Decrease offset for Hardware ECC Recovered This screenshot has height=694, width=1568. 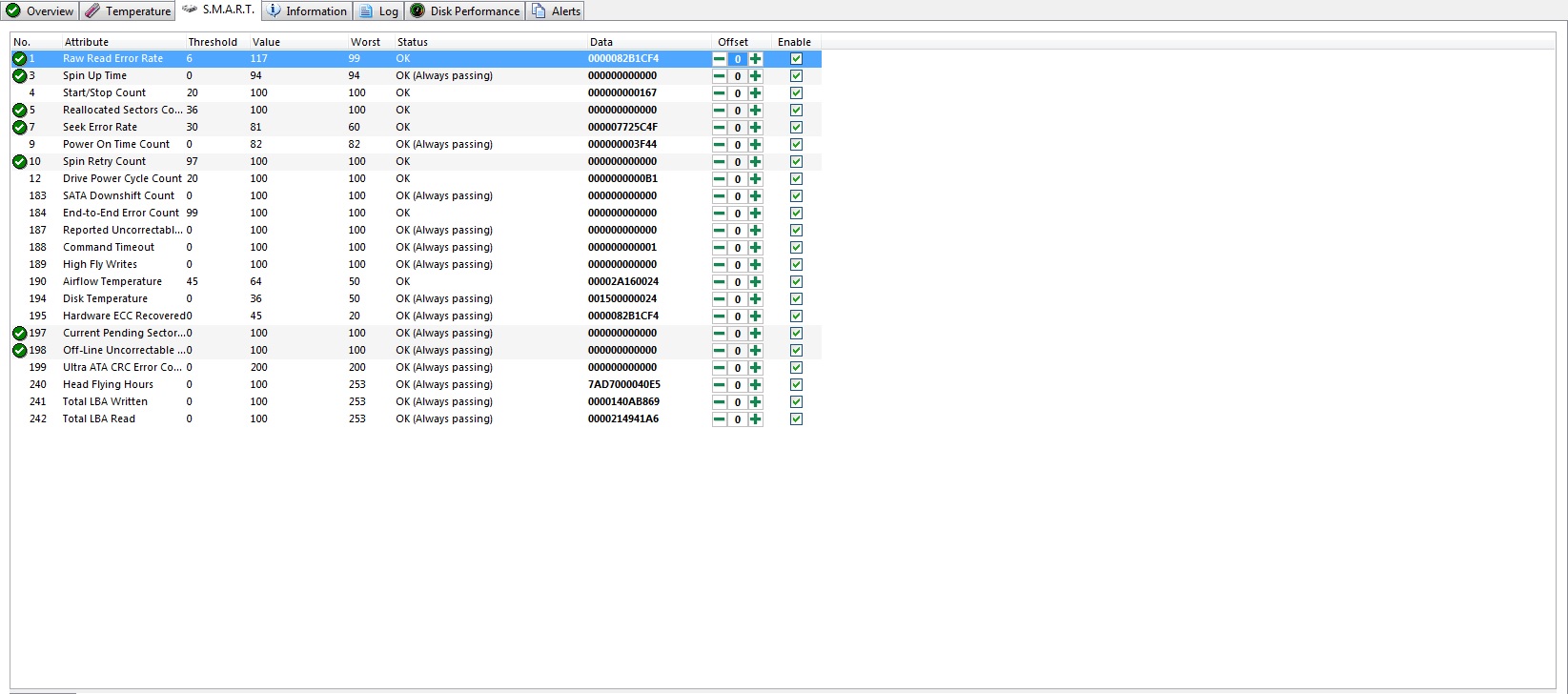click(x=720, y=316)
